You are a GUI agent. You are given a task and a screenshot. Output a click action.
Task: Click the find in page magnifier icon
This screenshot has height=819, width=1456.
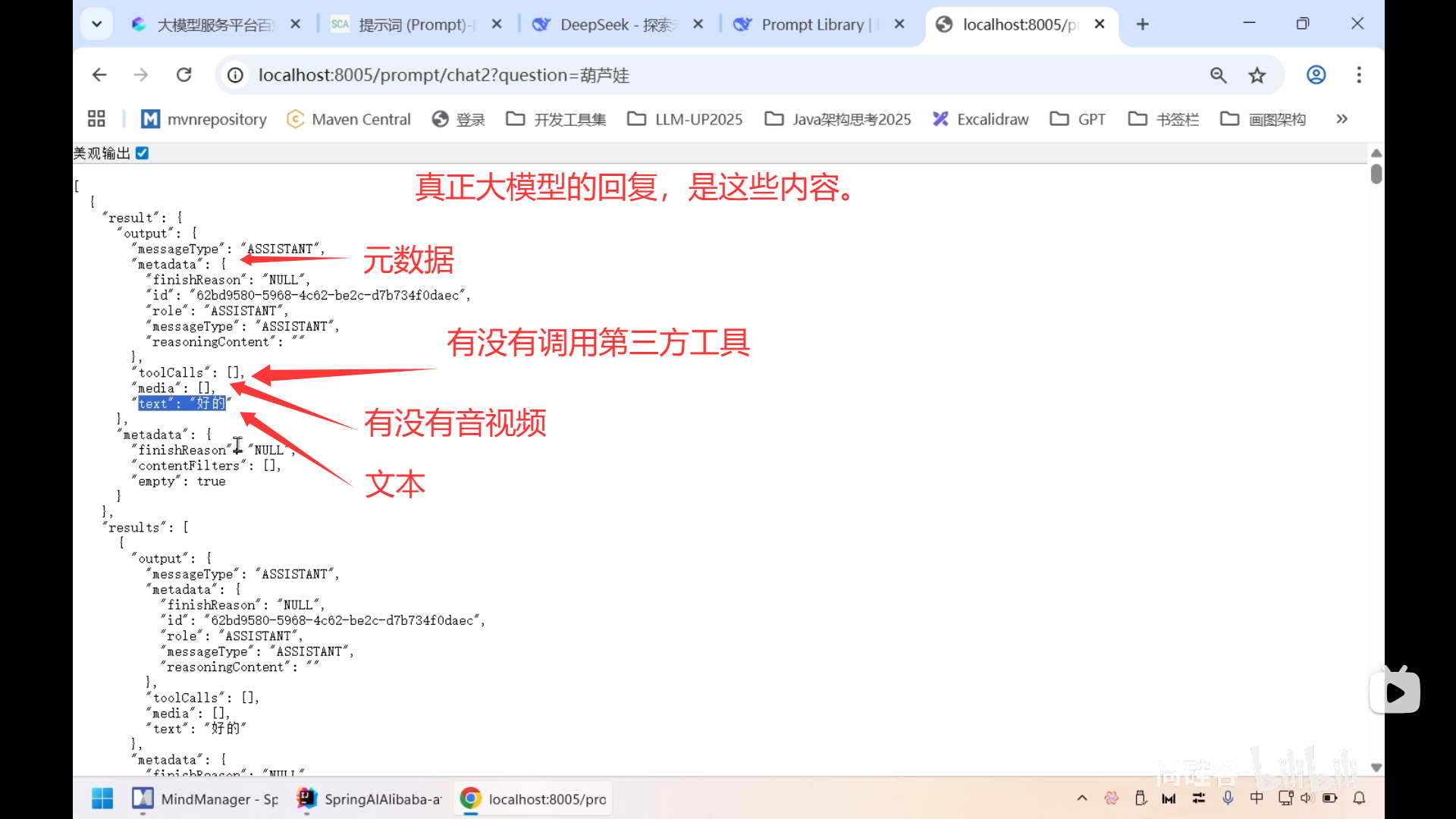(x=1218, y=74)
